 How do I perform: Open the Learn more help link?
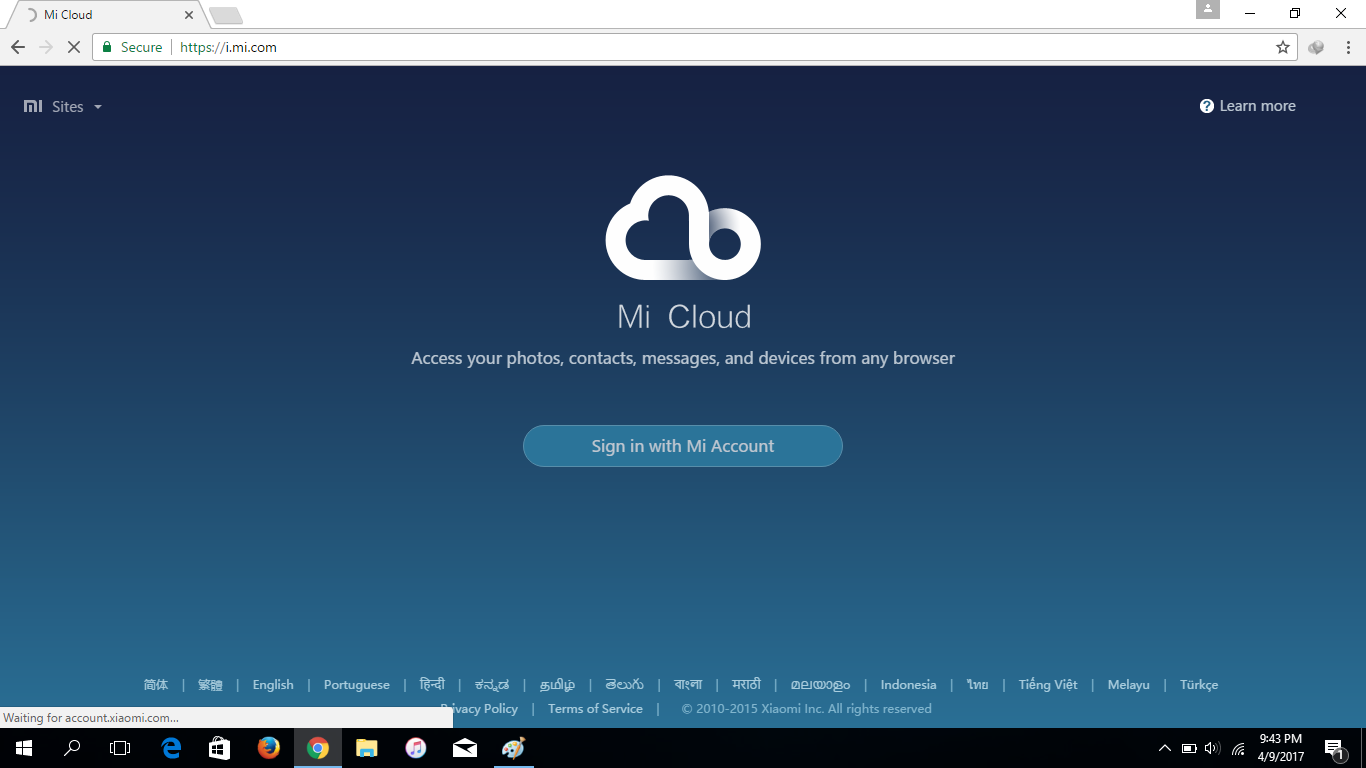1247,106
